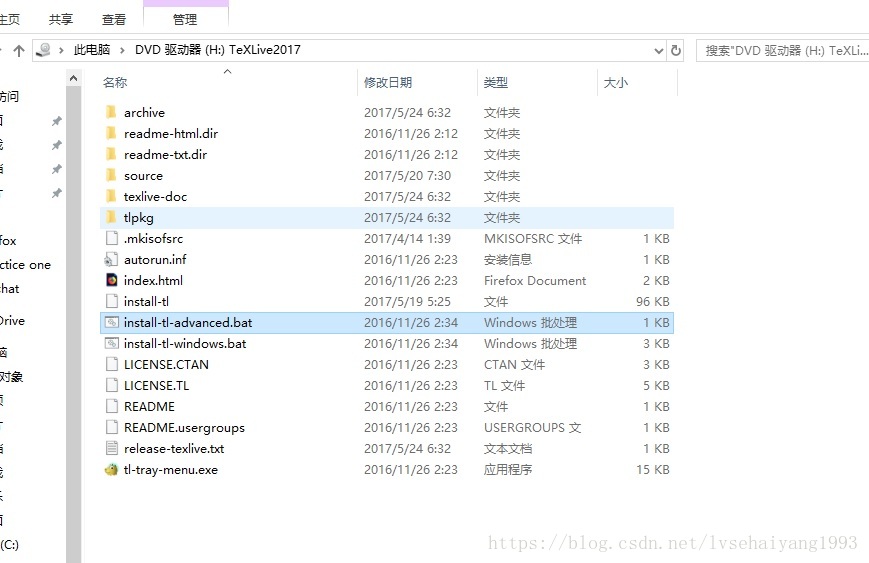
Task: Click the 安装信息 type cell
Action: click(x=508, y=259)
